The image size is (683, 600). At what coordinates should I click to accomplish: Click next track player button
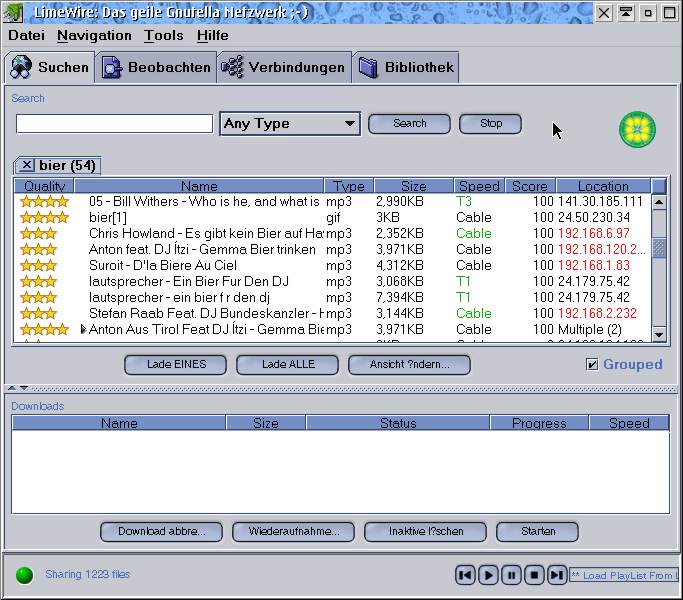point(557,576)
